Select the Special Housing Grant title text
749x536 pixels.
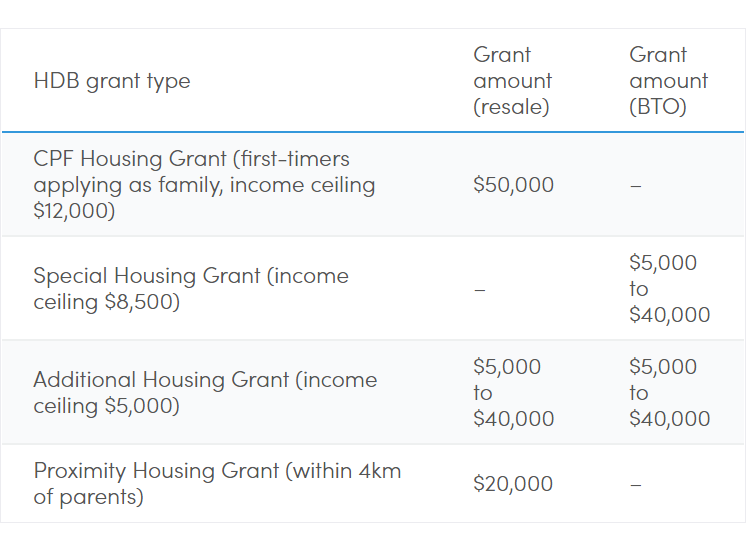pyautogui.click(x=147, y=276)
